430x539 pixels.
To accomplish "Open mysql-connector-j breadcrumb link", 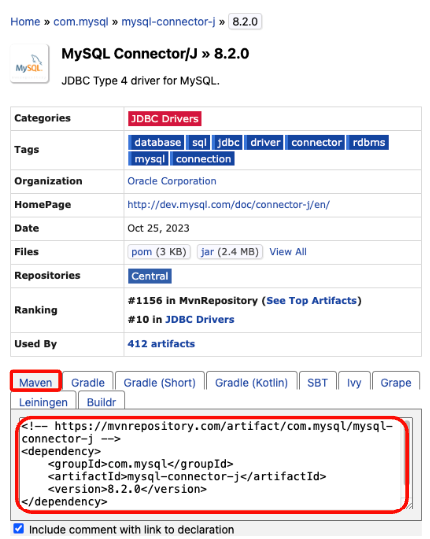I will [x=168, y=22].
